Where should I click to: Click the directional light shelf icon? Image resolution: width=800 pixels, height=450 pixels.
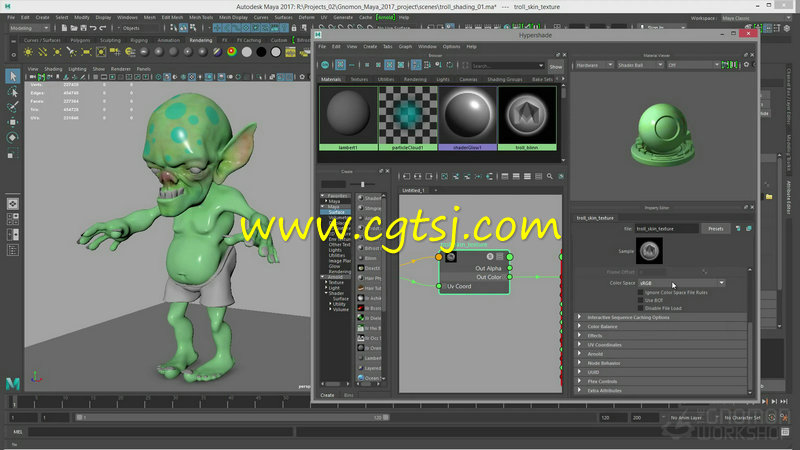(43, 52)
